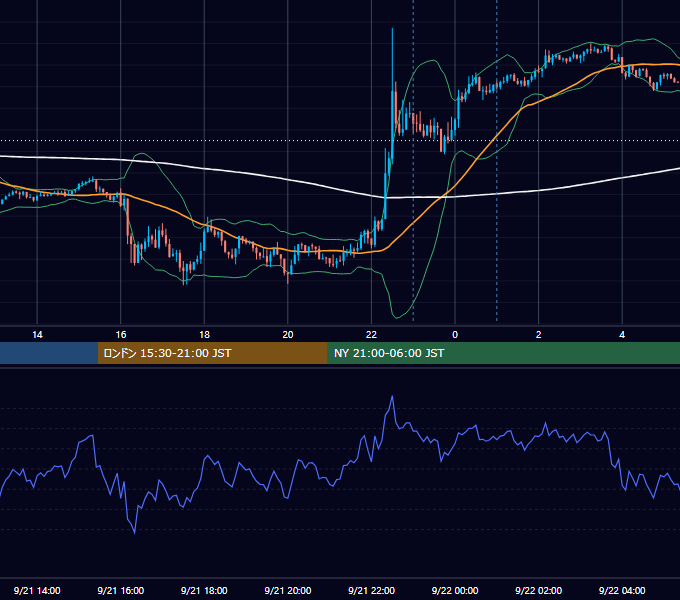Click the upper time axis label 2

click(x=539, y=335)
